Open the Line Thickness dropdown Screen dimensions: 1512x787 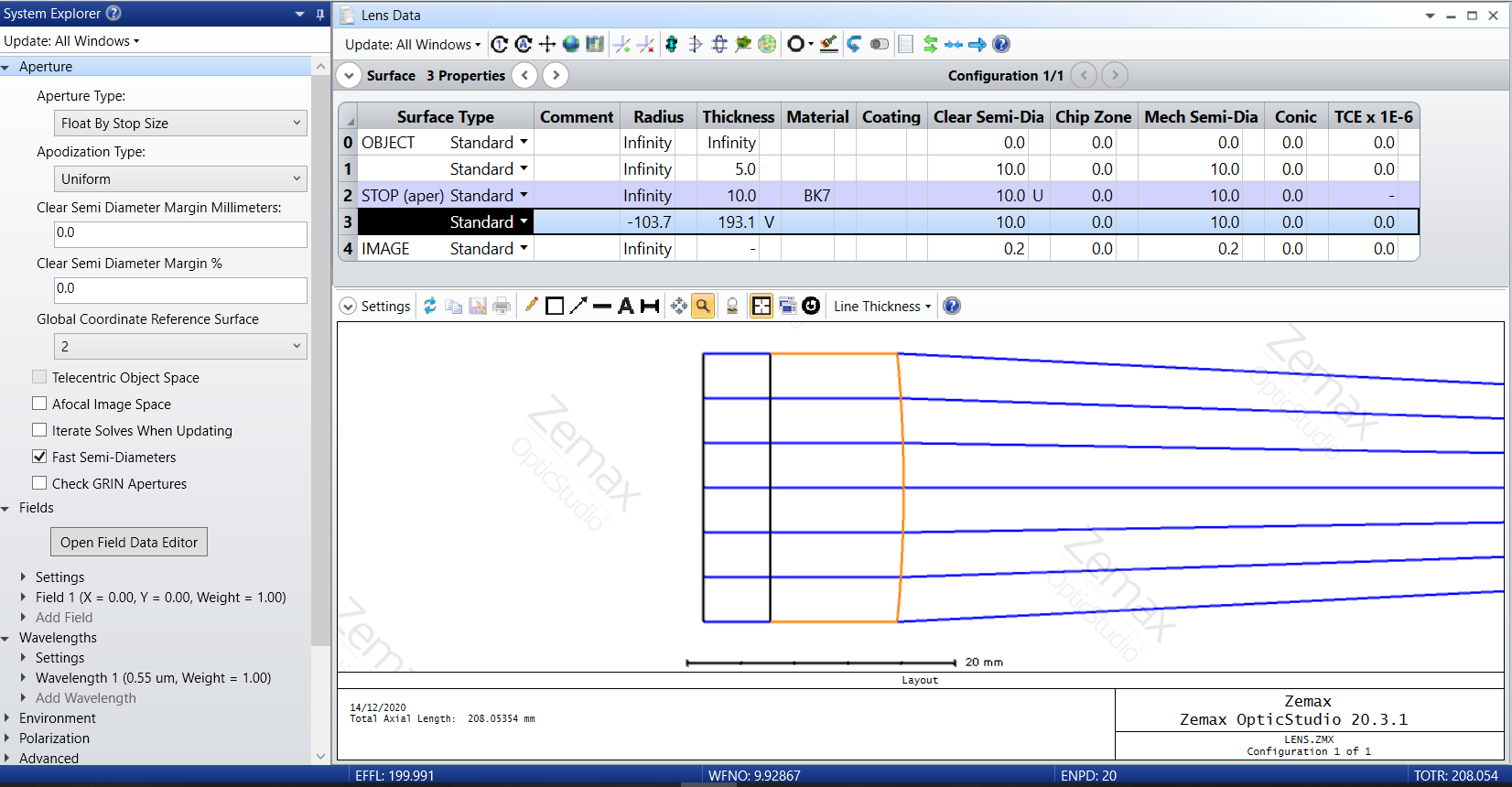(x=881, y=307)
